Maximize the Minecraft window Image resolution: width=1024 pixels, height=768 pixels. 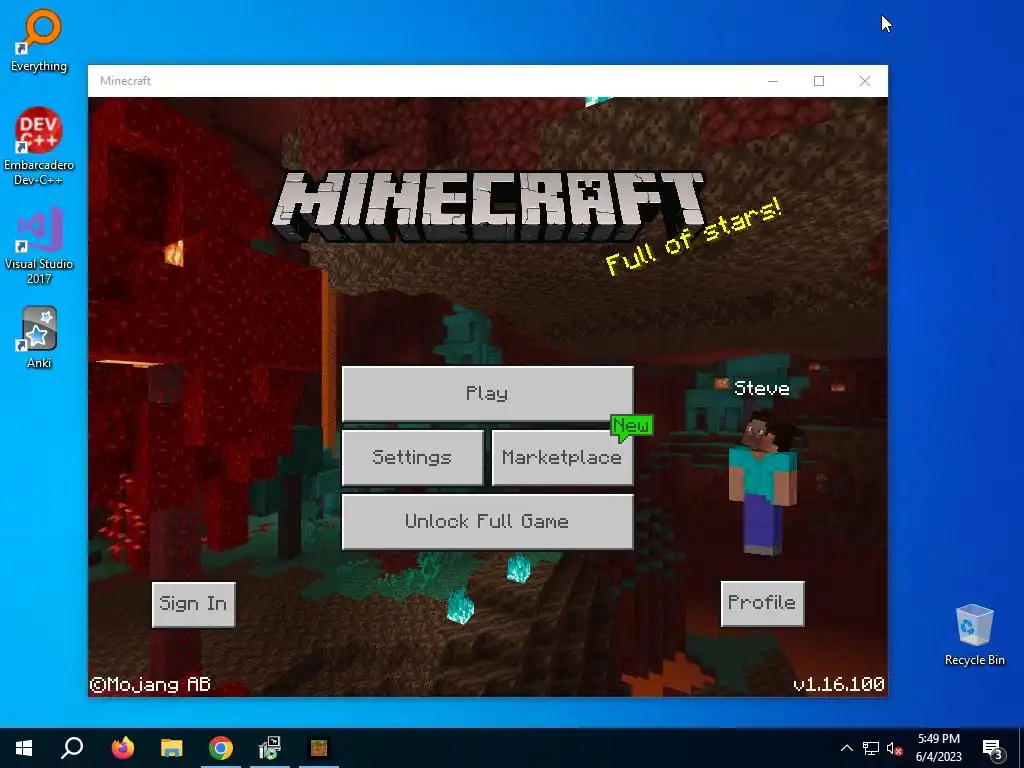point(819,81)
